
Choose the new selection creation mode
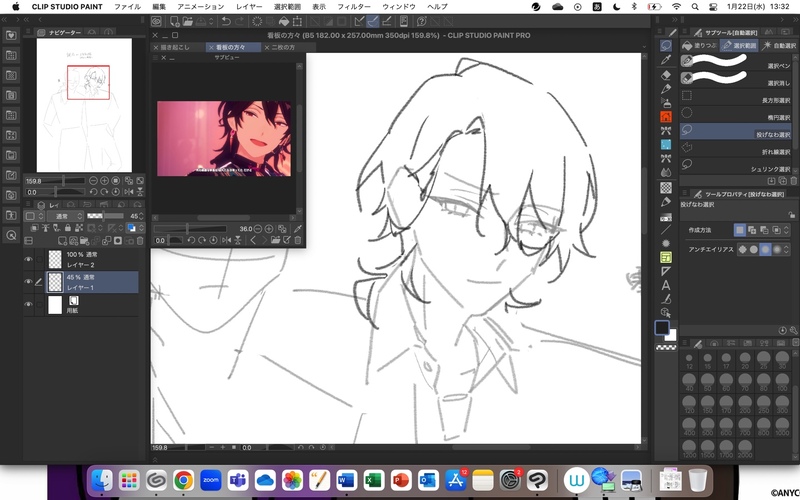pyautogui.click(x=739, y=230)
